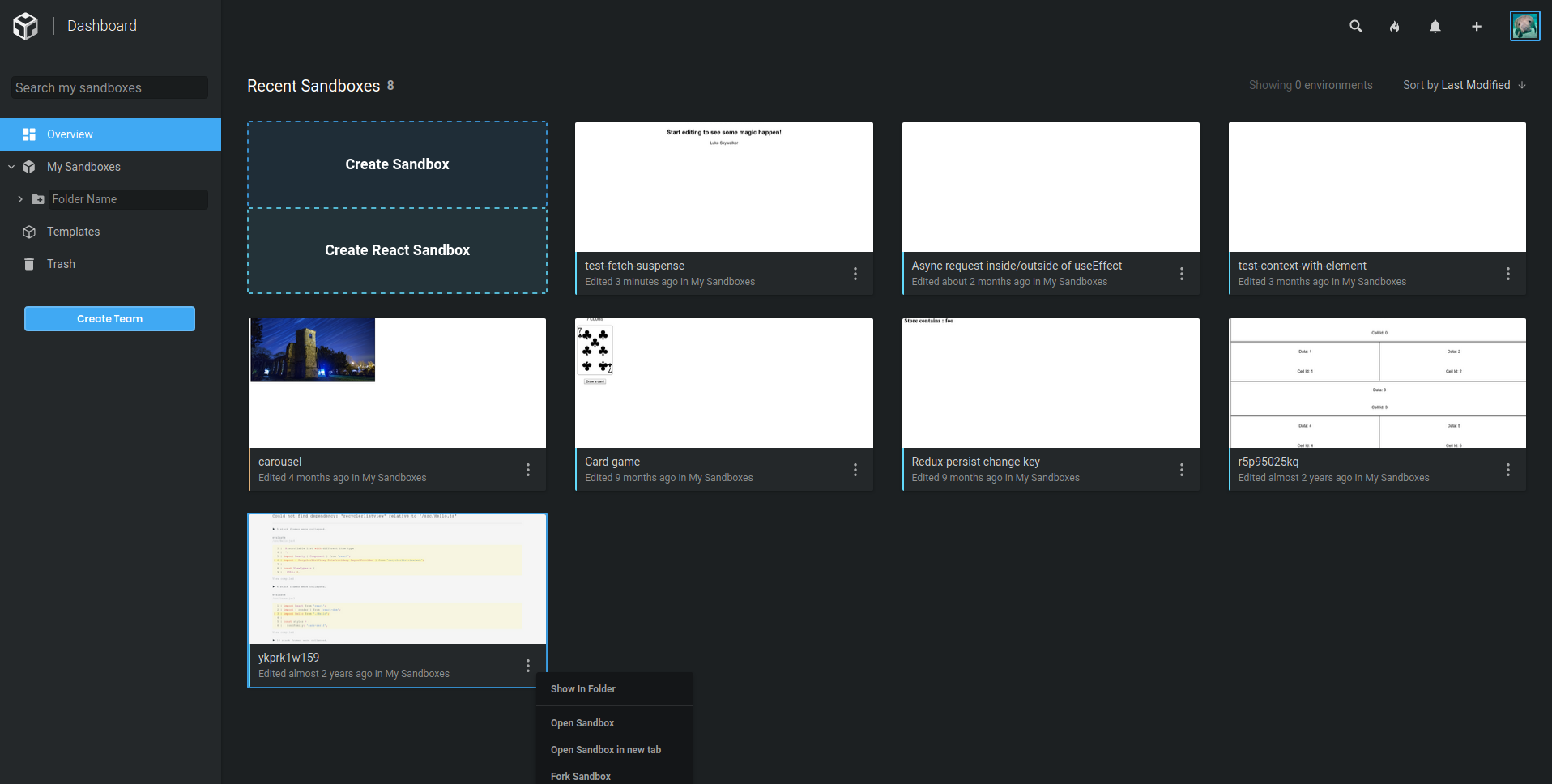Open kebab menu for Async request sandbox
This screenshot has height=784, width=1552.
[1181, 274]
